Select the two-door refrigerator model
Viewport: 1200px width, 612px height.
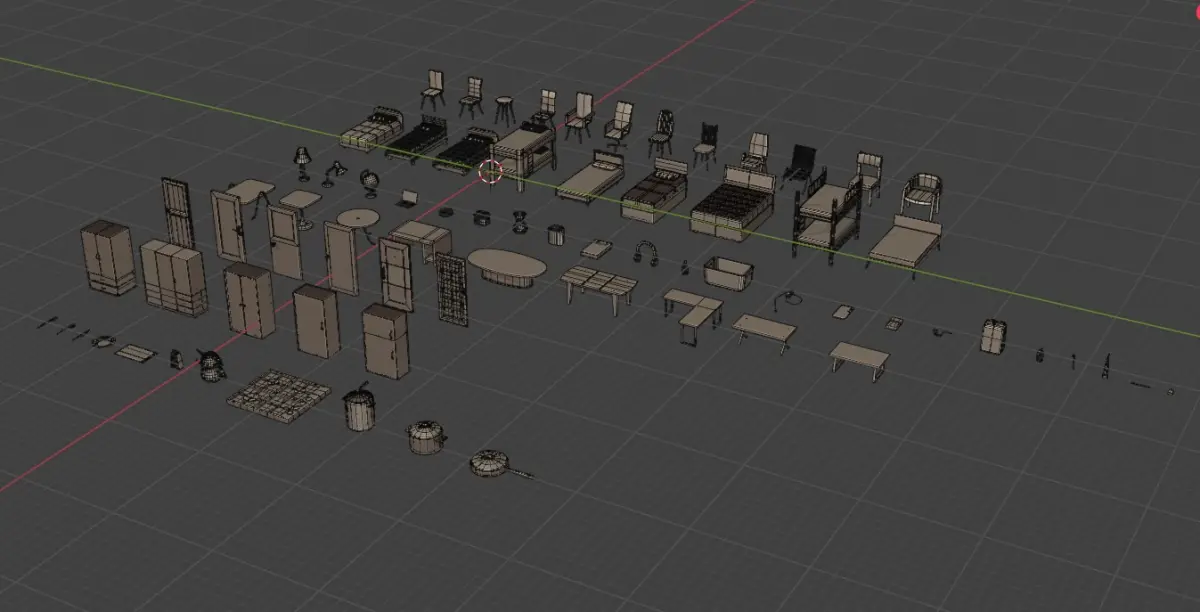coord(386,342)
